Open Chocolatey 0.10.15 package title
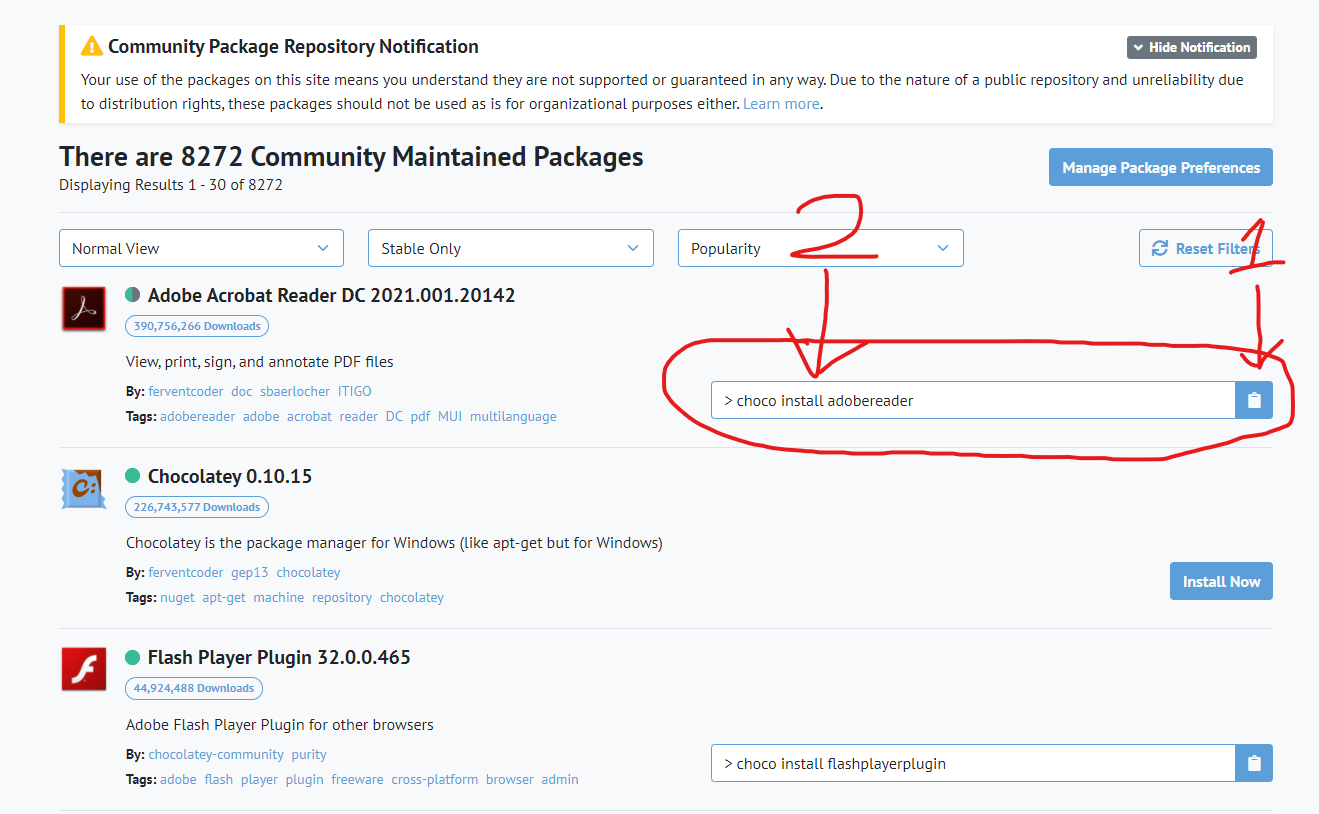The height and width of the screenshot is (814, 1319). click(x=230, y=476)
